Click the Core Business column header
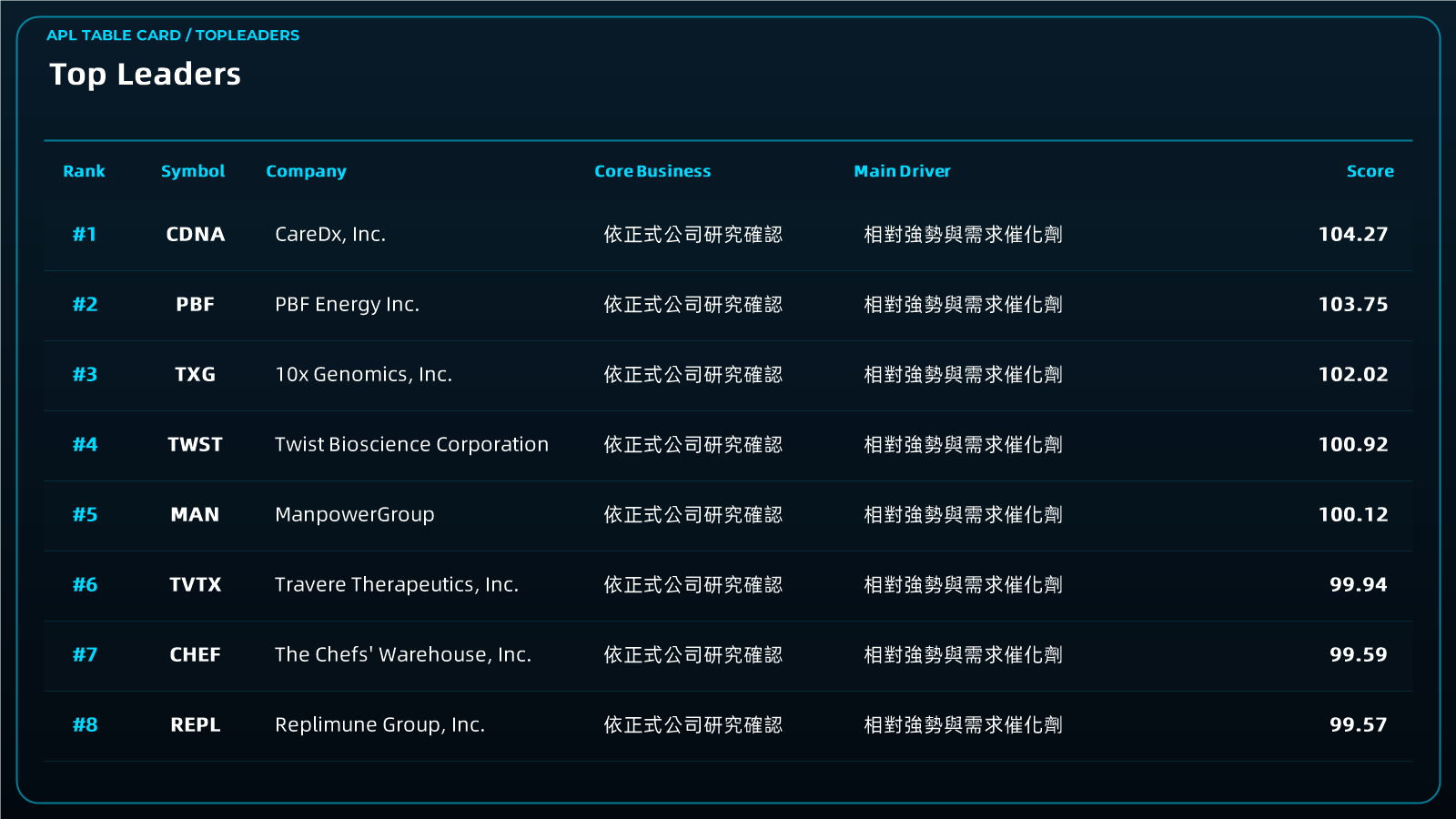1456x819 pixels. pos(652,171)
